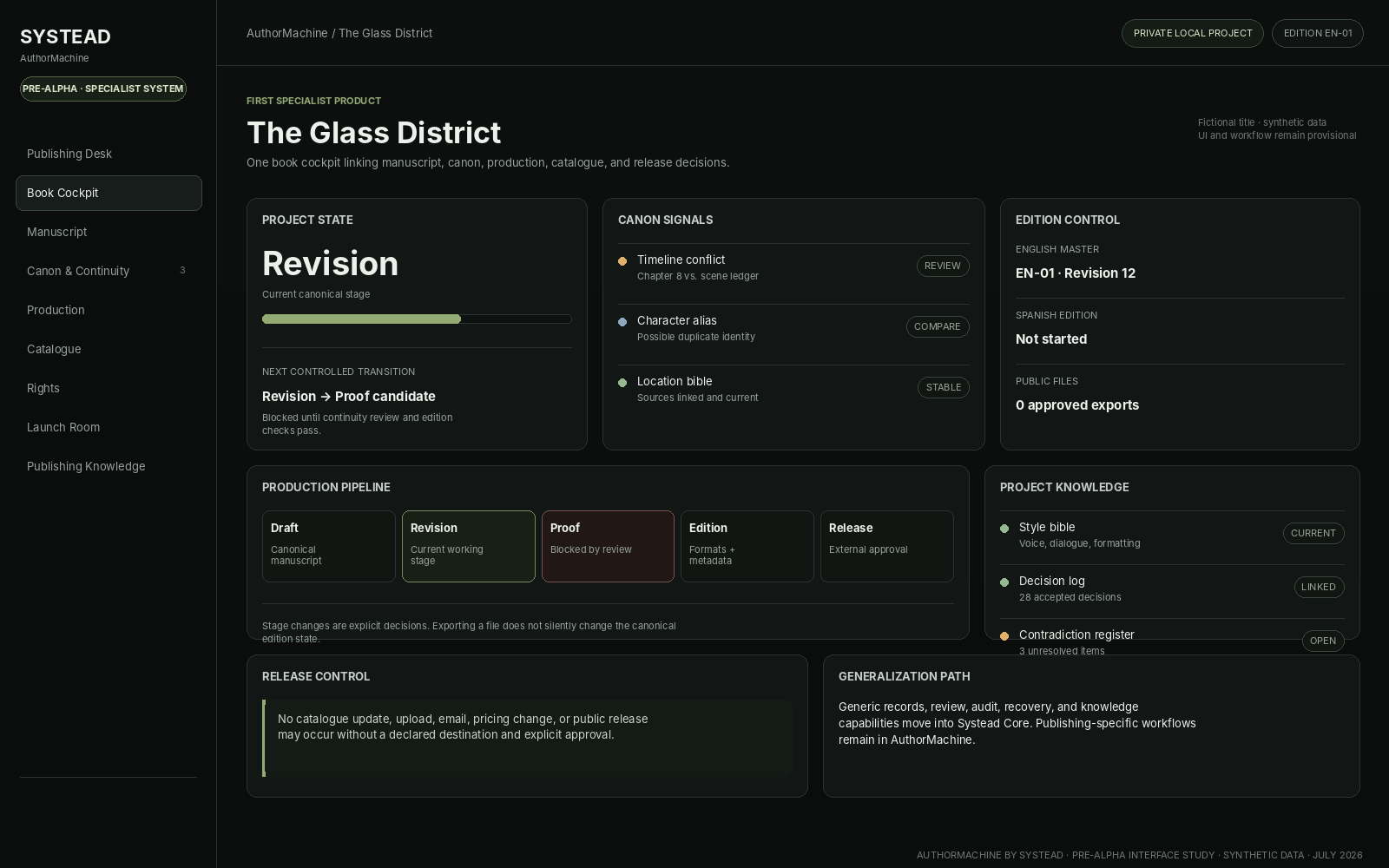1389x868 pixels.
Task: Click REVIEW for Timeline conflict
Action: coord(943,266)
